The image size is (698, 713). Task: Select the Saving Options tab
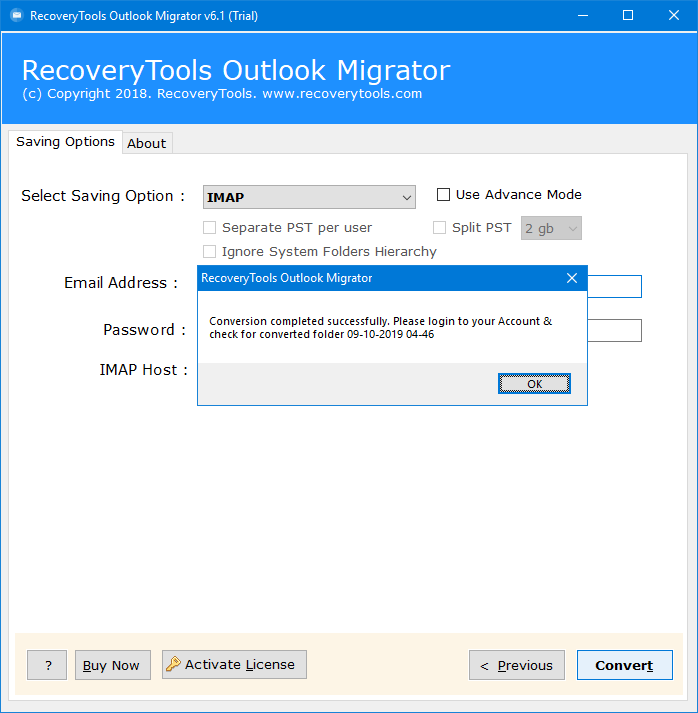(x=65, y=142)
